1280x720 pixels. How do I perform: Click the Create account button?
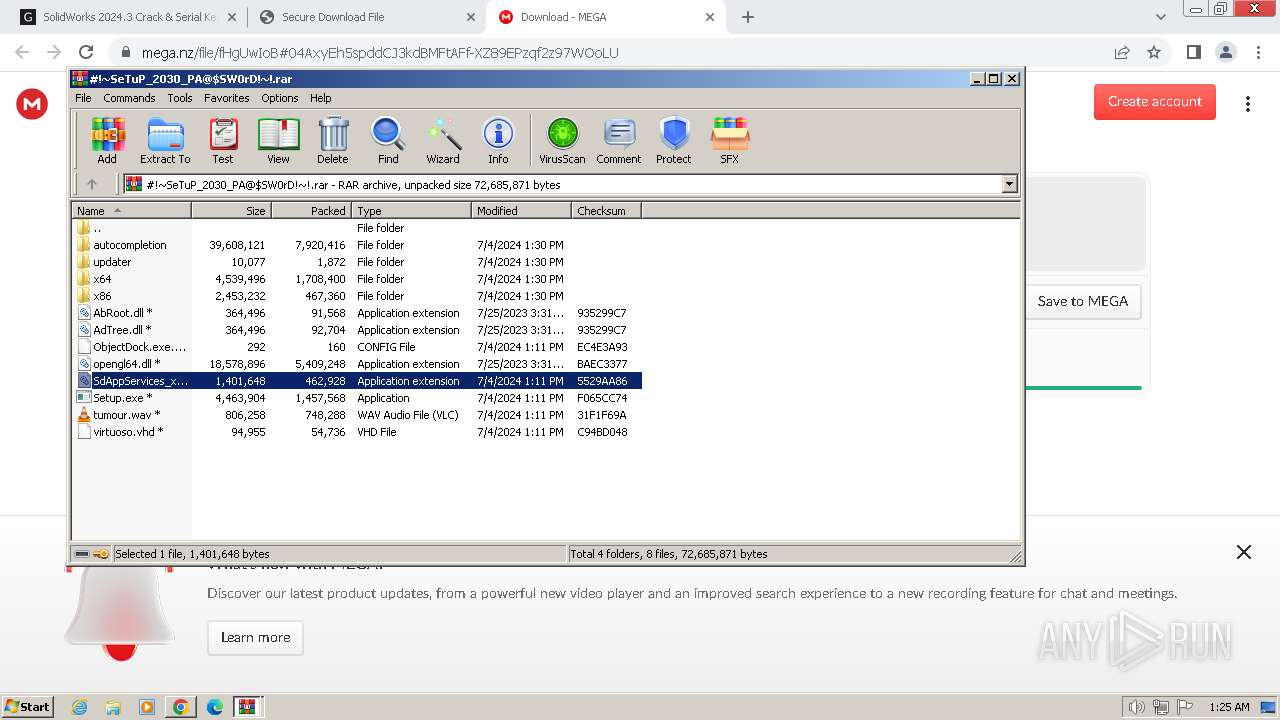click(1155, 102)
